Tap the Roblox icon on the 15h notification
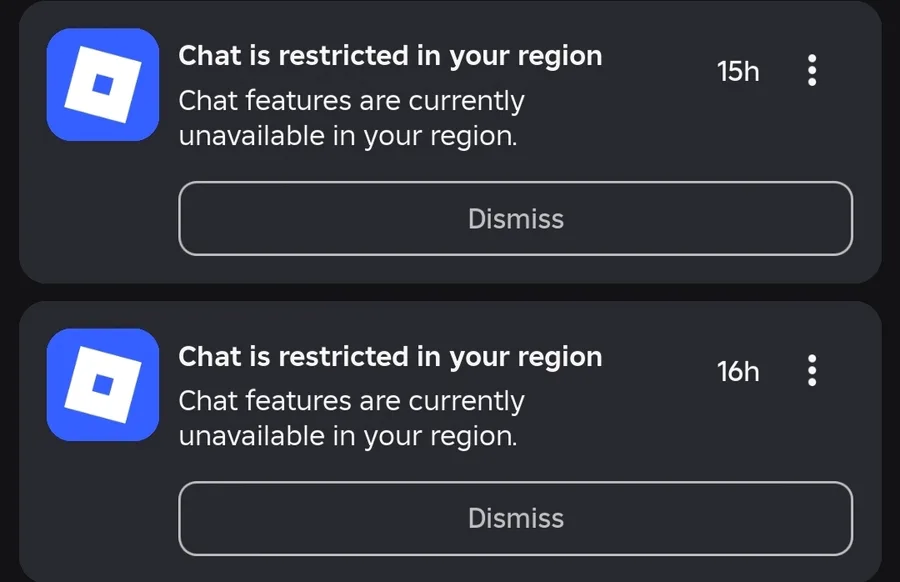 (x=103, y=84)
